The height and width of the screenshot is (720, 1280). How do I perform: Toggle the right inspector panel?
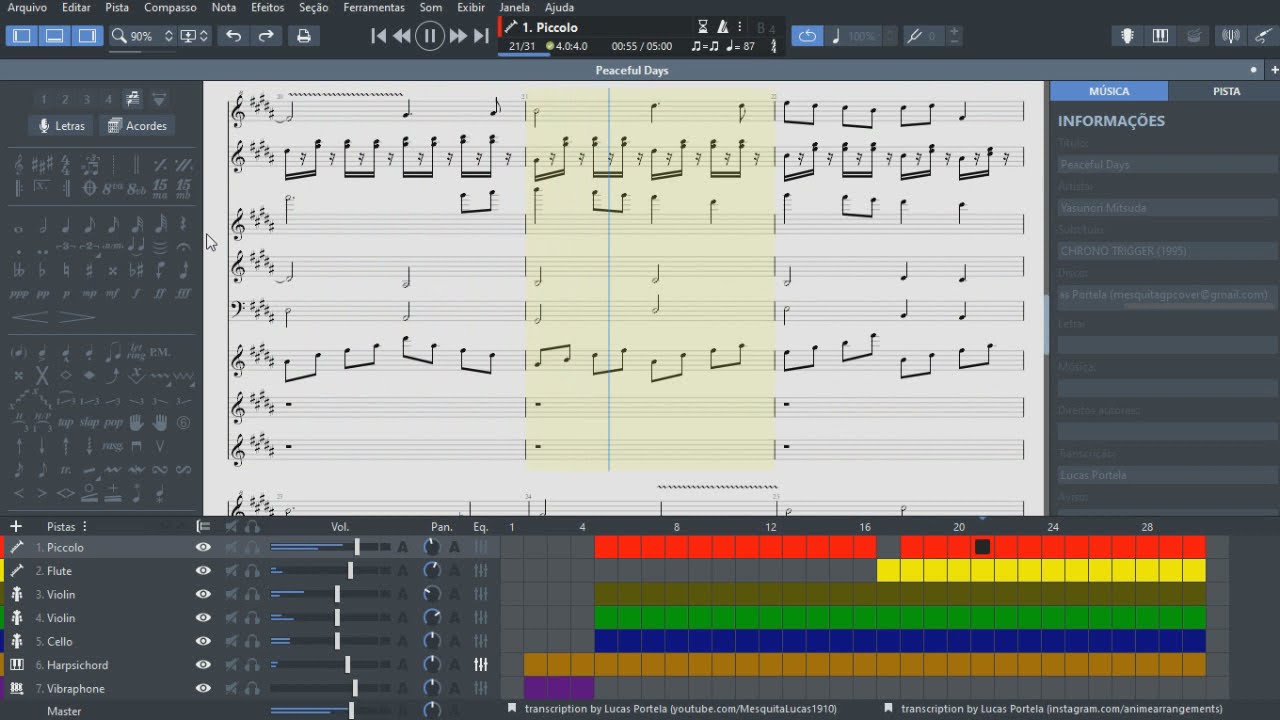(88, 36)
